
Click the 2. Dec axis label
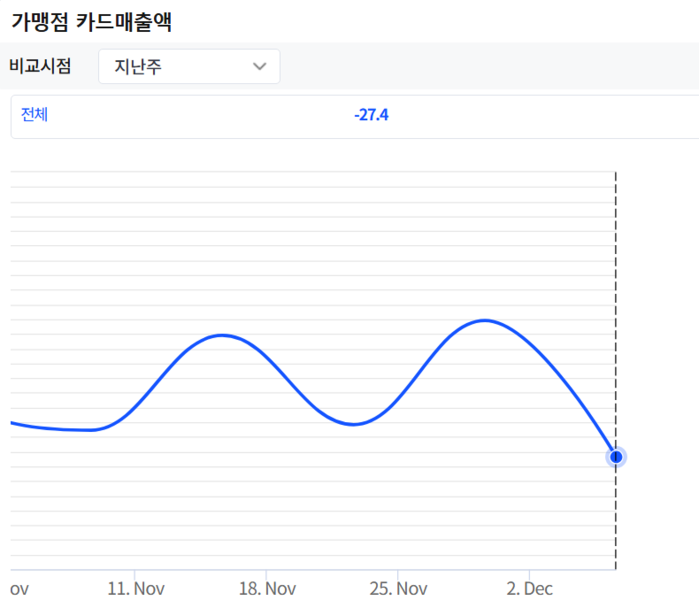(x=529, y=589)
